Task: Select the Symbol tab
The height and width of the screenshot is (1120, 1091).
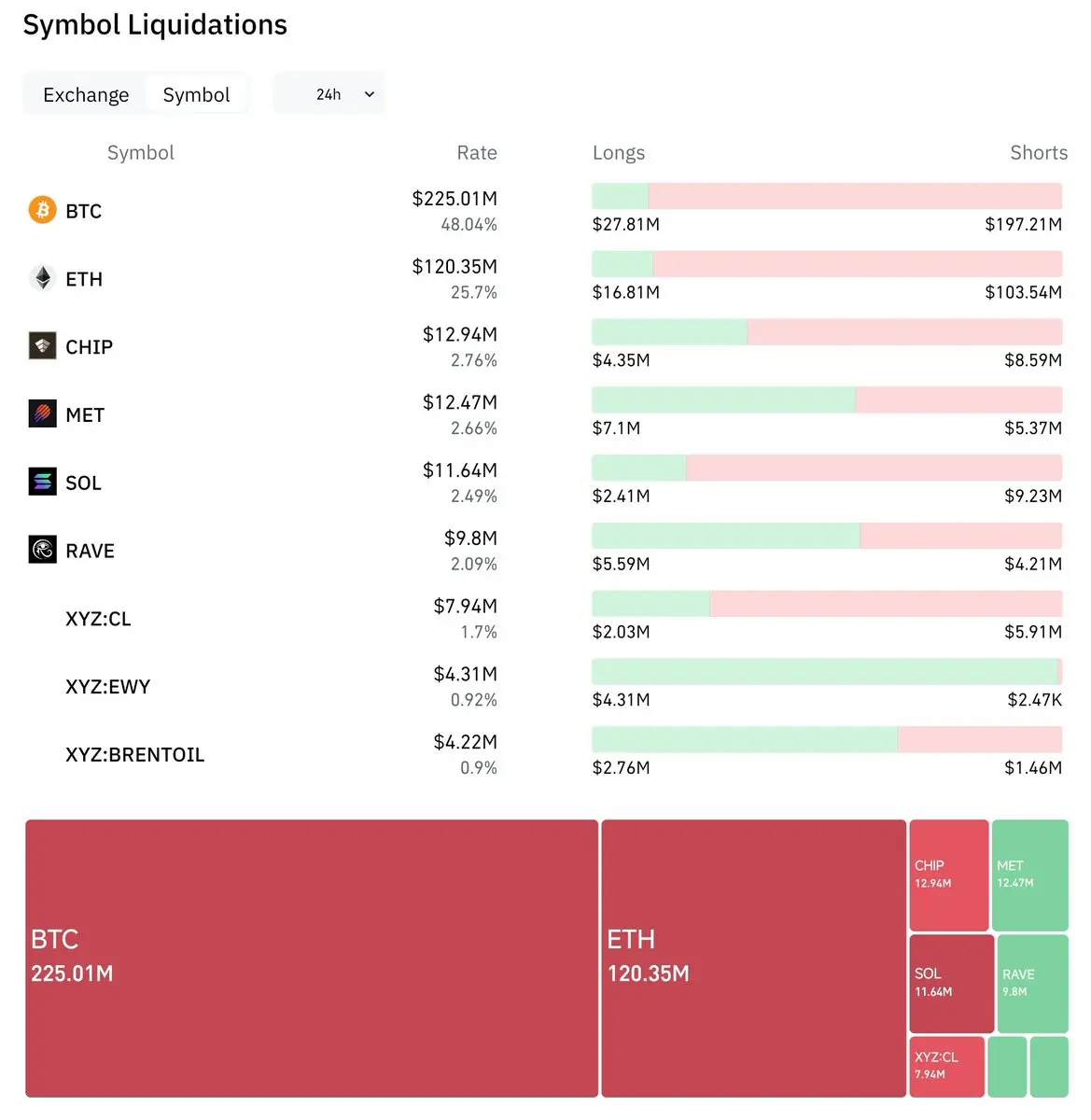Action: 196,95
